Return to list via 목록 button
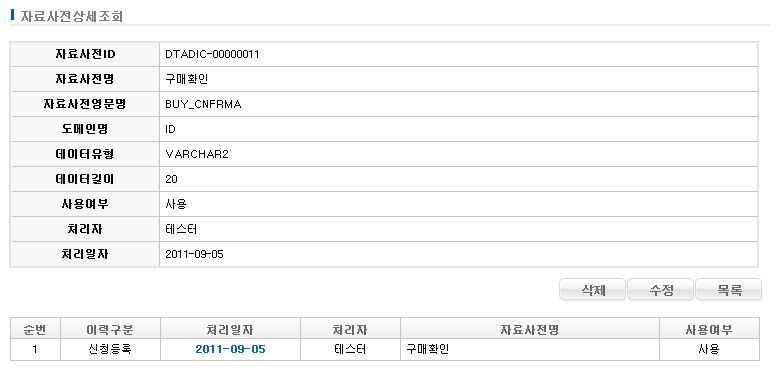The width and height of the screenshot is (779, 377). pos(728,290)
